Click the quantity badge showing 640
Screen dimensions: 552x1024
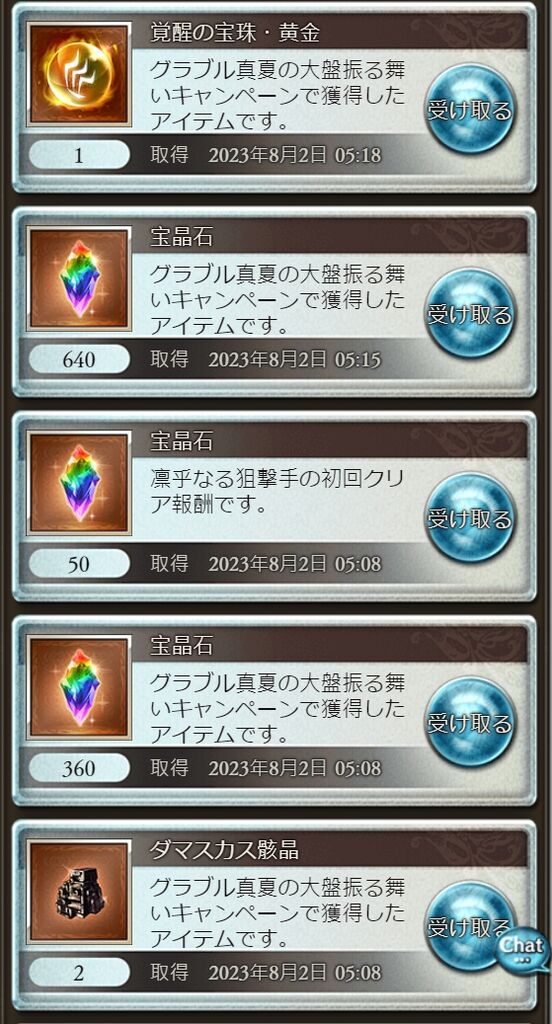pos(79,359)
